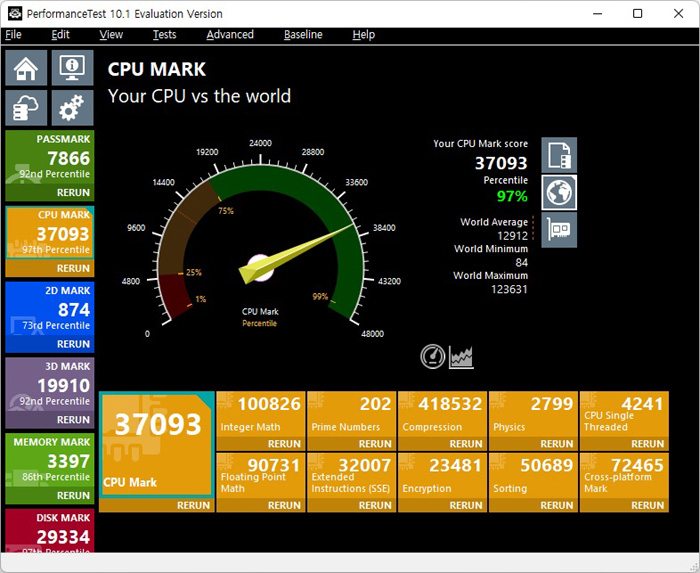The image size is (700, 573).
Task: Switch to the gauge dial view icon
Action: pos(433,356)
